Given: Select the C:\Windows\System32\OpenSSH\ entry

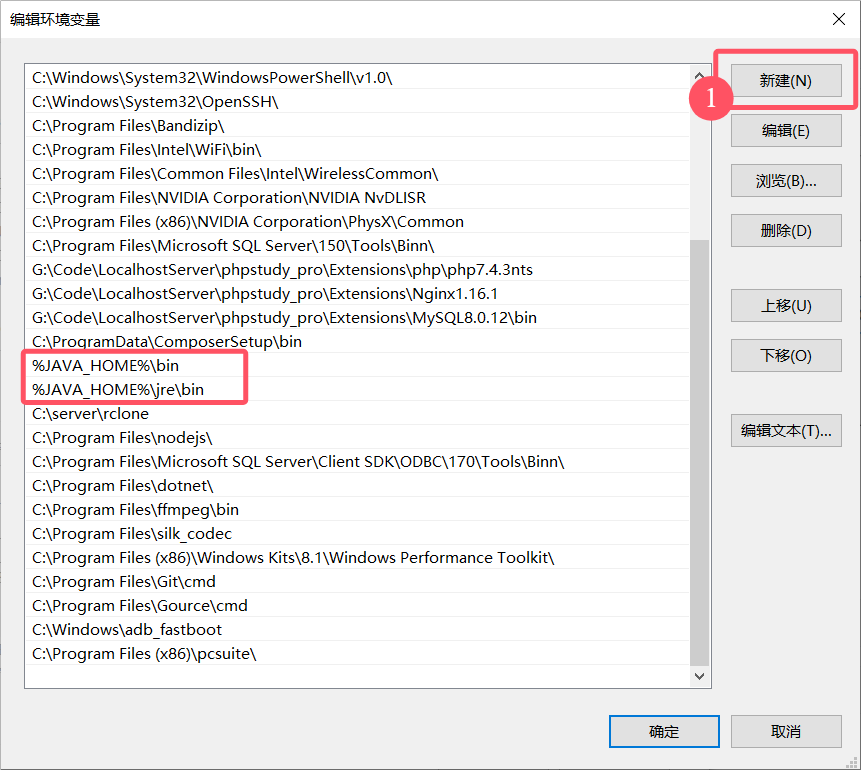Looking at the screenshot, I should (x=155, y=101).
